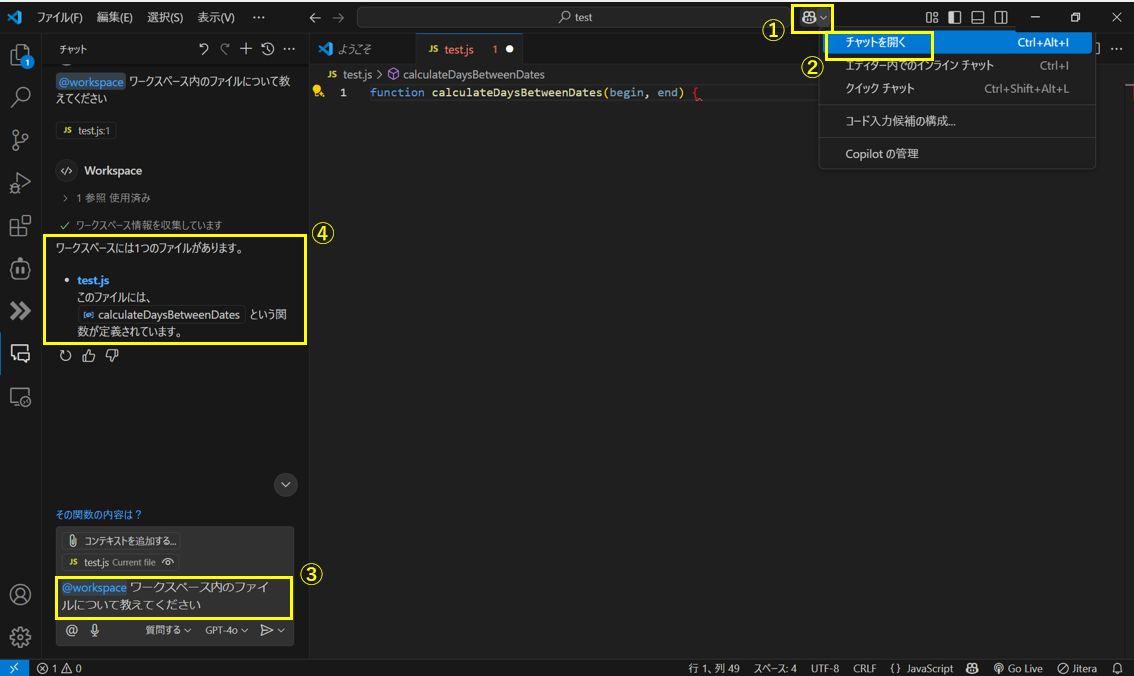Click suggested follow-up その関数の内容は？
The width and height of the screenshot is (1134, 676).
99,515
